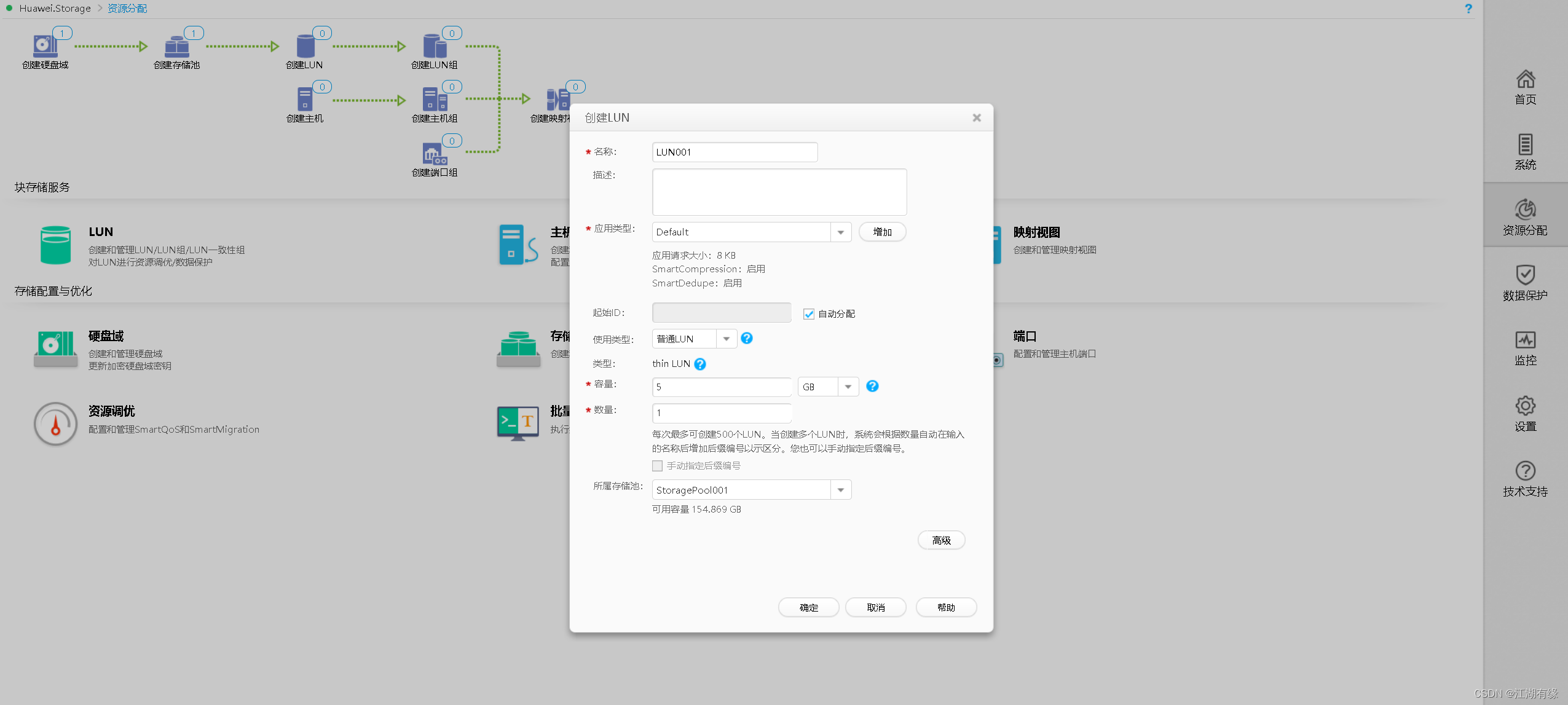The width and height of the screenshot is (1568, 705).
Task: Click the 容量 capacity input field
Action: click(722, 387)
